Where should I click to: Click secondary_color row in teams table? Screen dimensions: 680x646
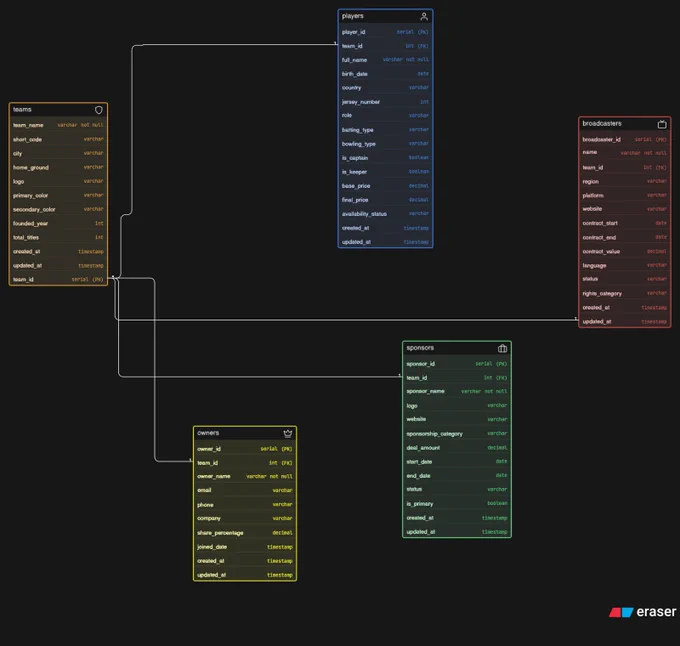click(58, 209)
